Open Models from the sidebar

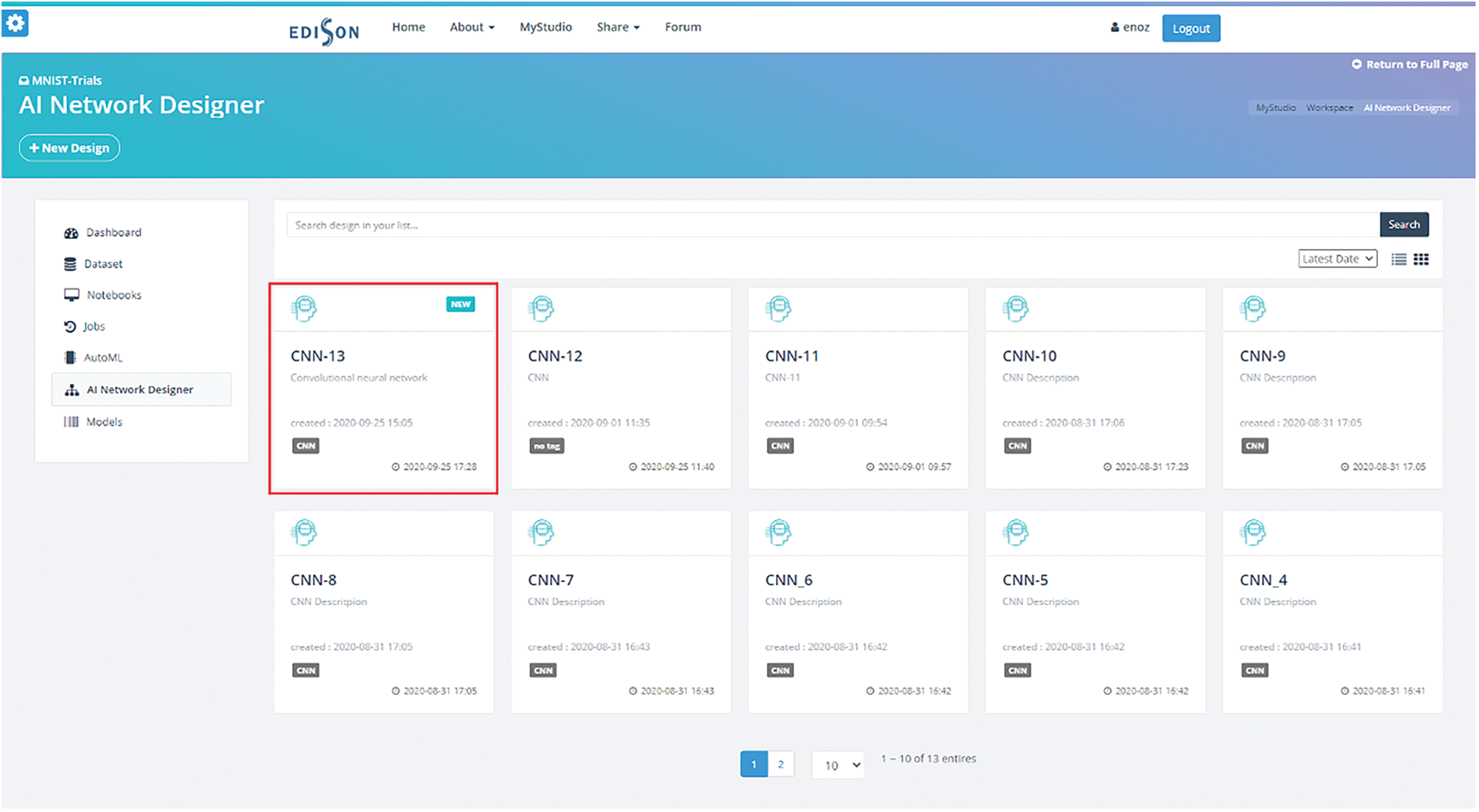click(x=103, y=422)
